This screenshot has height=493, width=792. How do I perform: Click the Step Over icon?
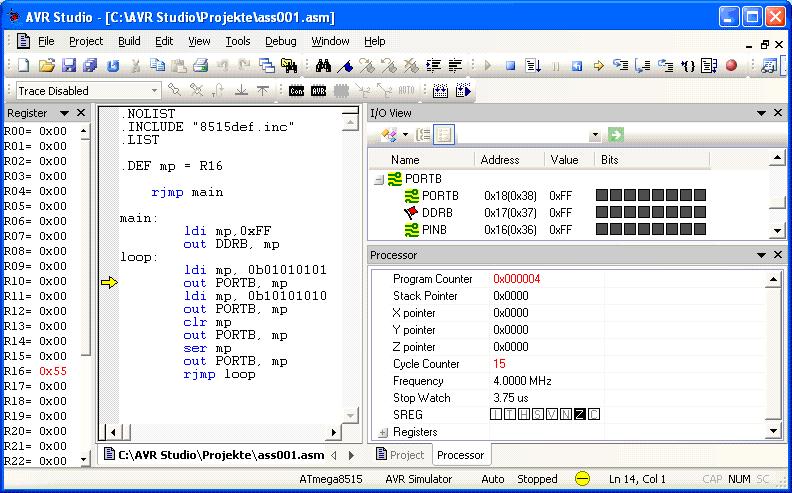pos(642,65)
